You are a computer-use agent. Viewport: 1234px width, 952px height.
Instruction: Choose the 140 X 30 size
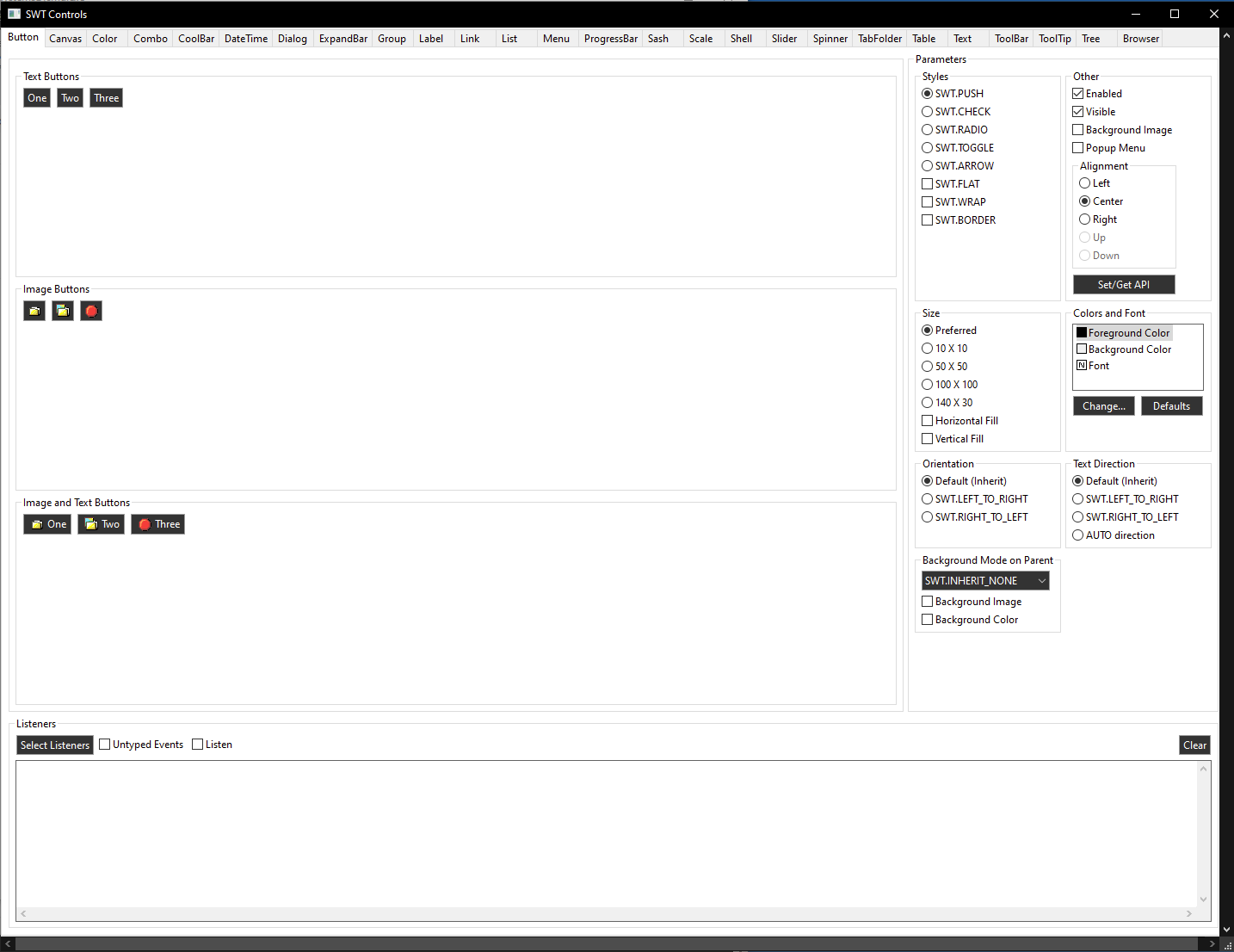pyautogui.click(x=947, y=403)
